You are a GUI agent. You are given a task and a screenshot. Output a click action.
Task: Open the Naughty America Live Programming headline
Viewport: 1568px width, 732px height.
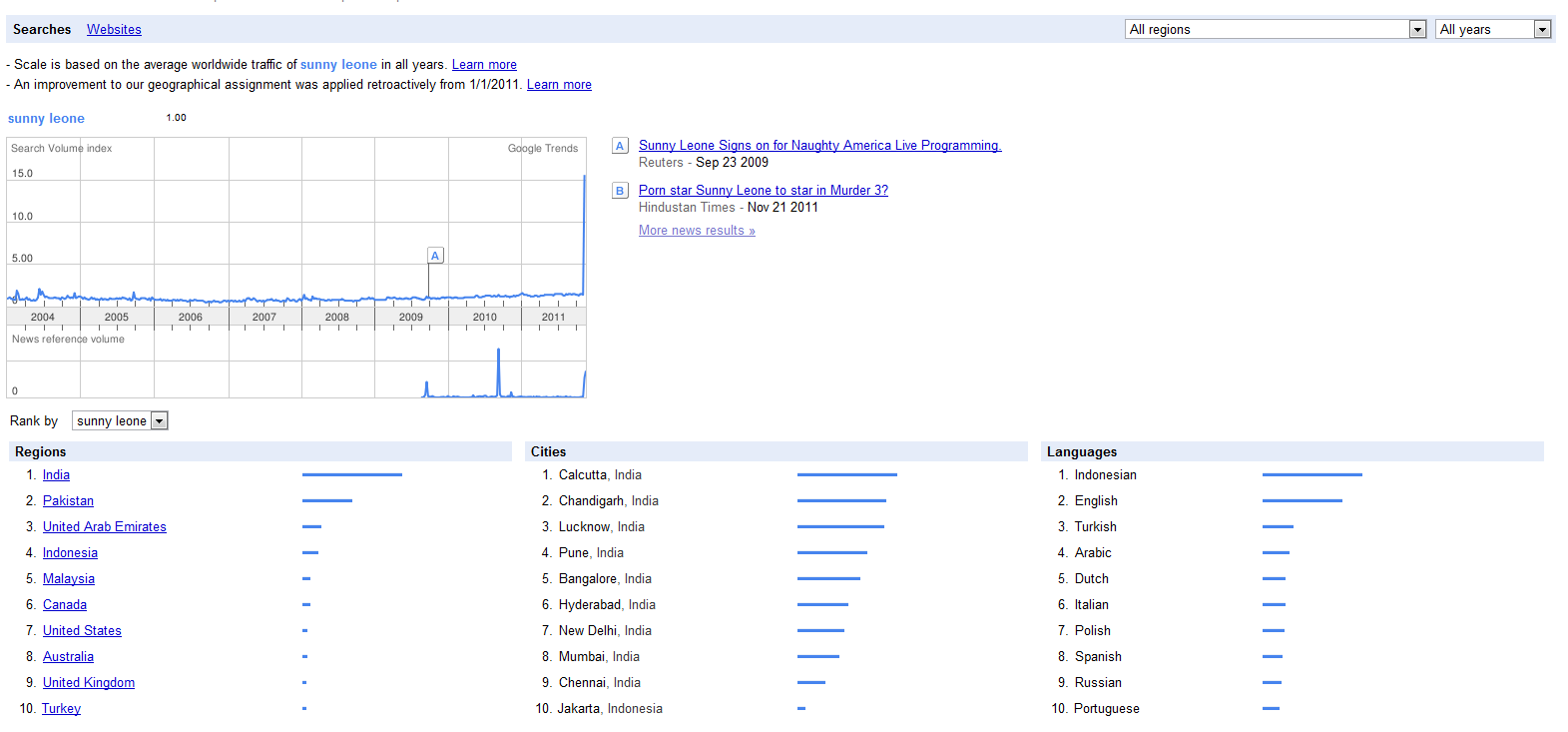point(819,145)
